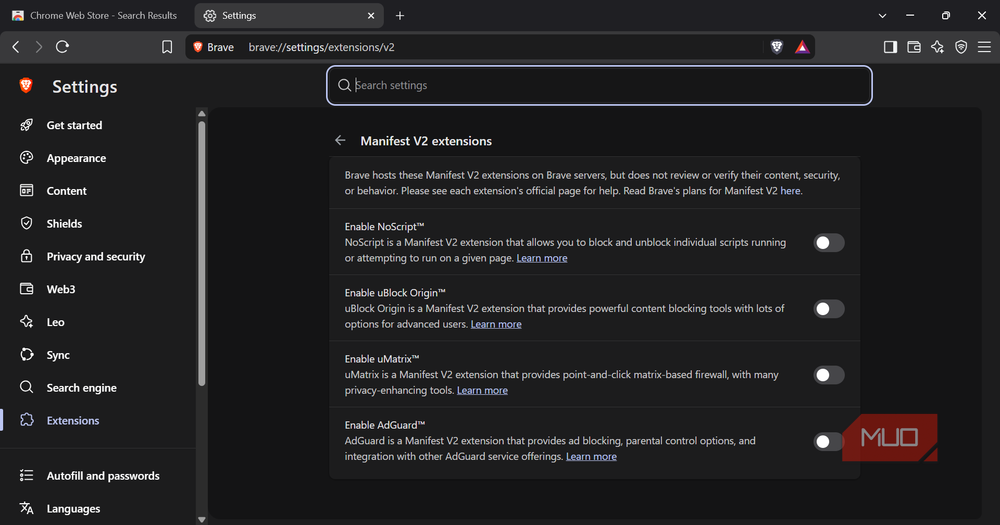Screen dimensions: 1000x525
Task: Open Privacy and security settings
Action: 96,256
